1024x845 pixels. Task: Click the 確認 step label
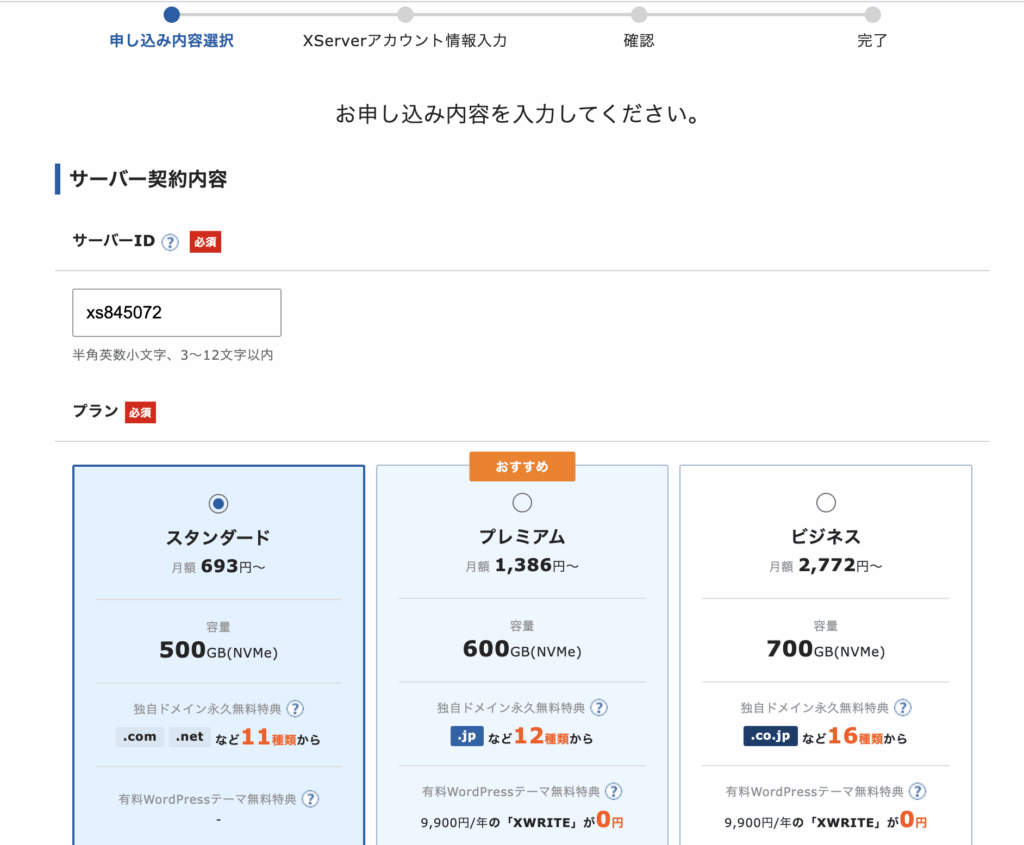click(639, 41)
